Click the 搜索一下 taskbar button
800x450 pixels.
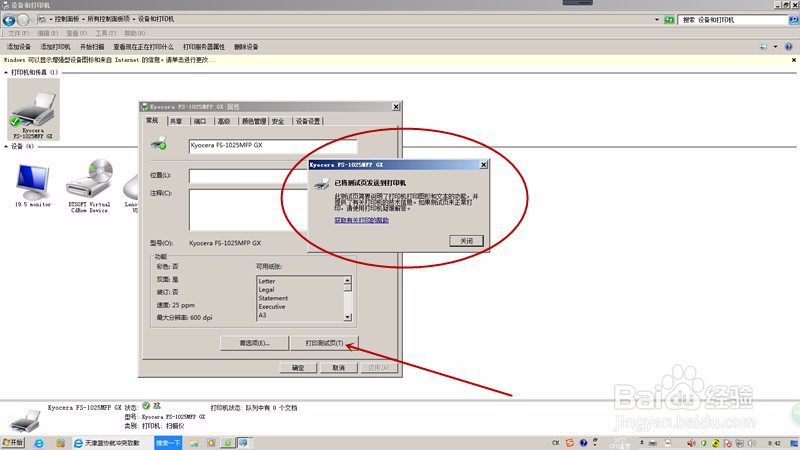pyautogui.click(x=168, y=443)
